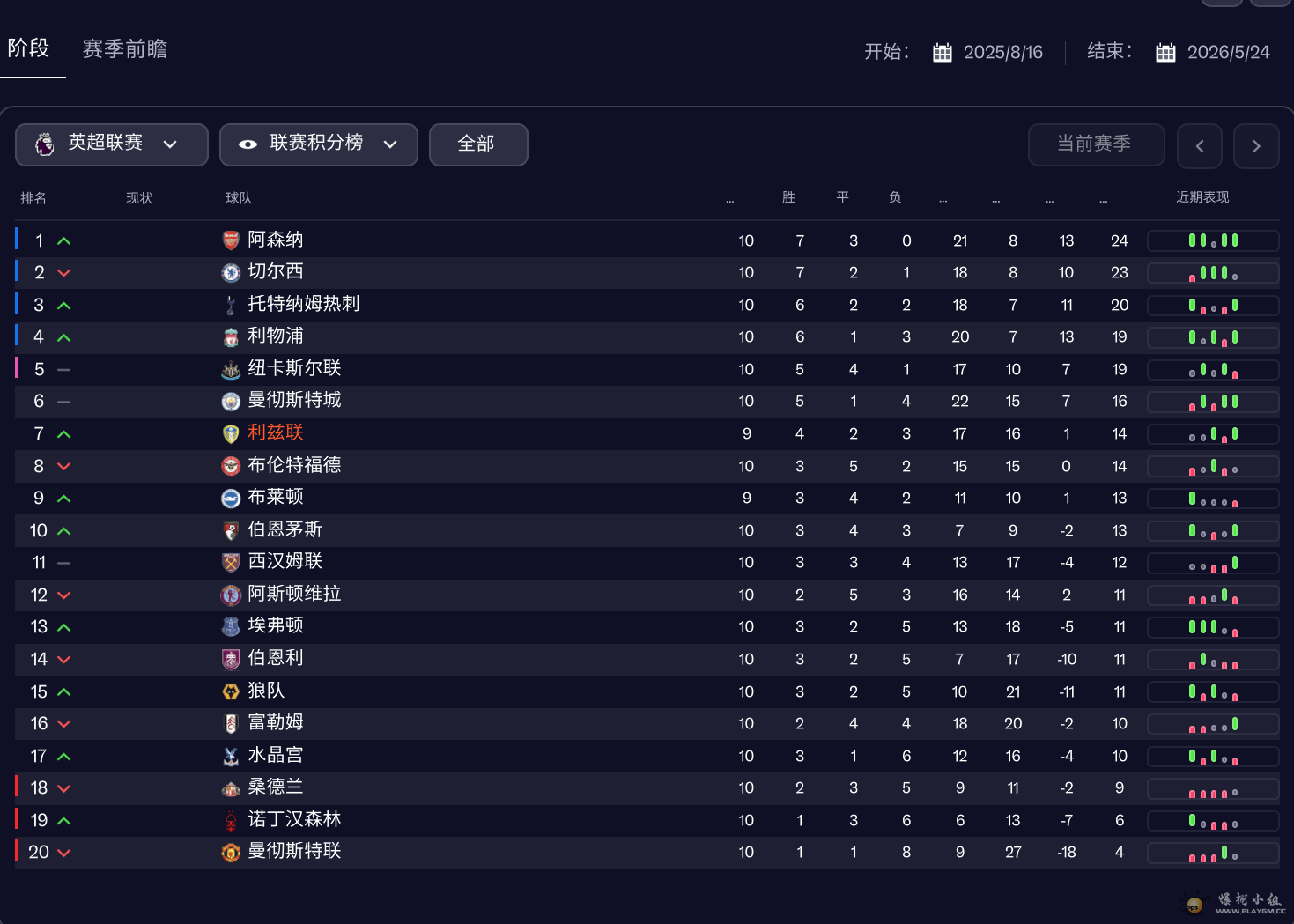Click the Chelsea (切尔西) club badge
The image size is (1294, 924).
(231, 273)
